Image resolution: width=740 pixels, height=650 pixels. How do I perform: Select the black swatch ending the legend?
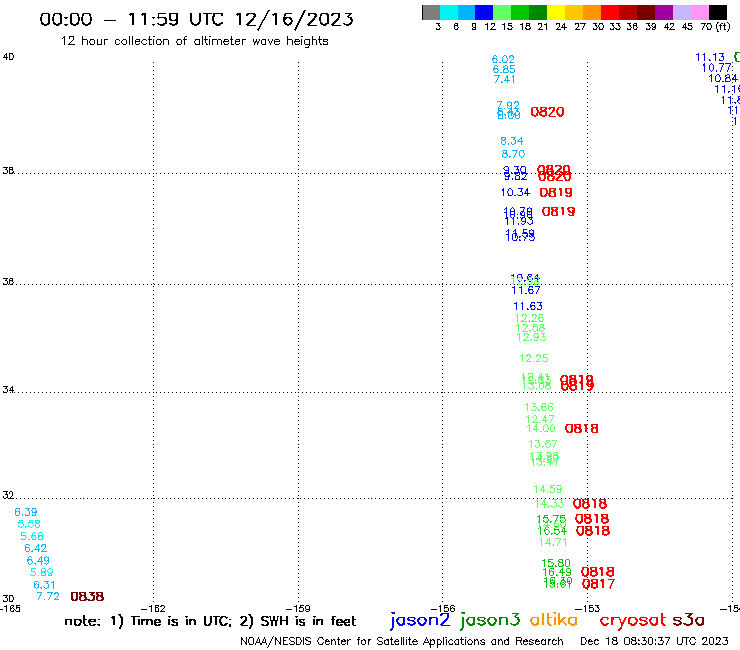pos(717,12)
